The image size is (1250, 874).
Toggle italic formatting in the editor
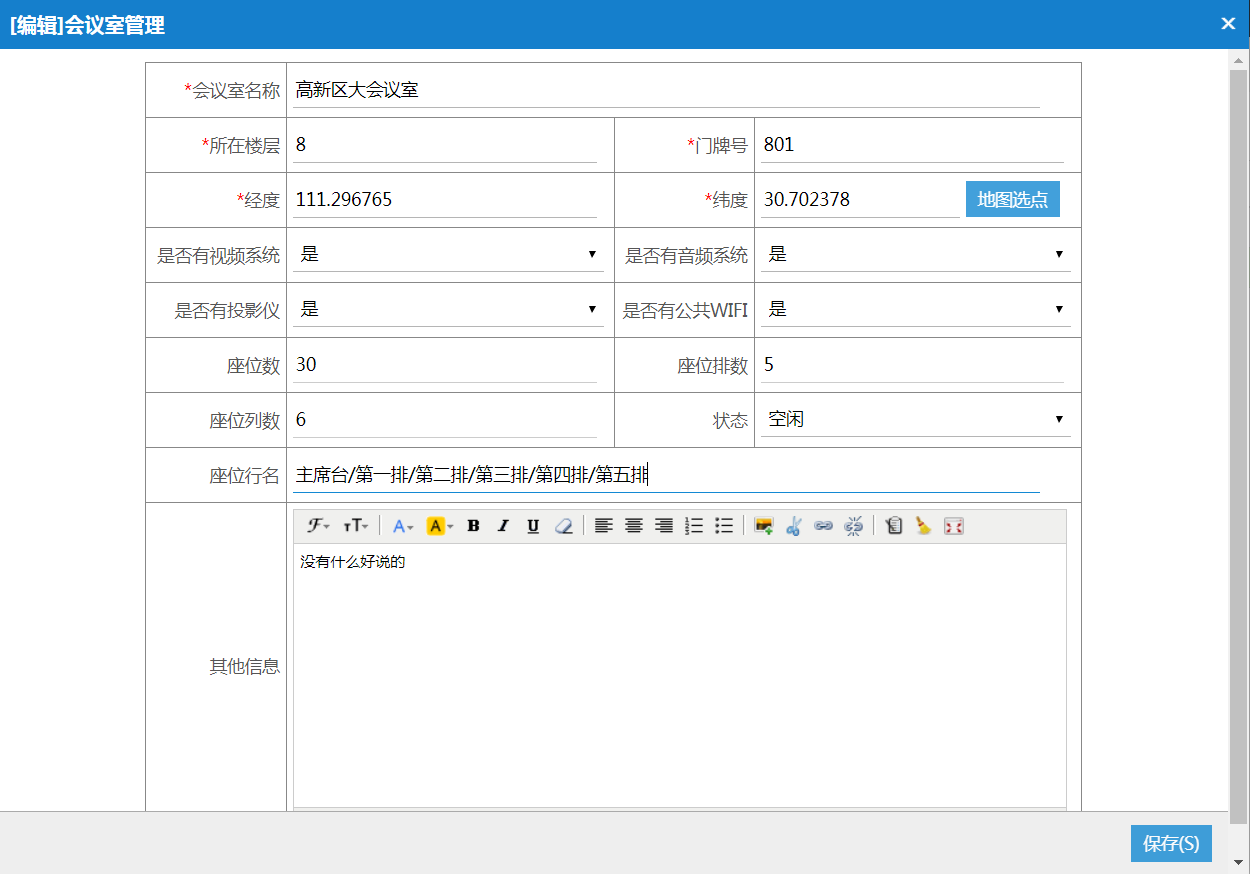[504, 526]
